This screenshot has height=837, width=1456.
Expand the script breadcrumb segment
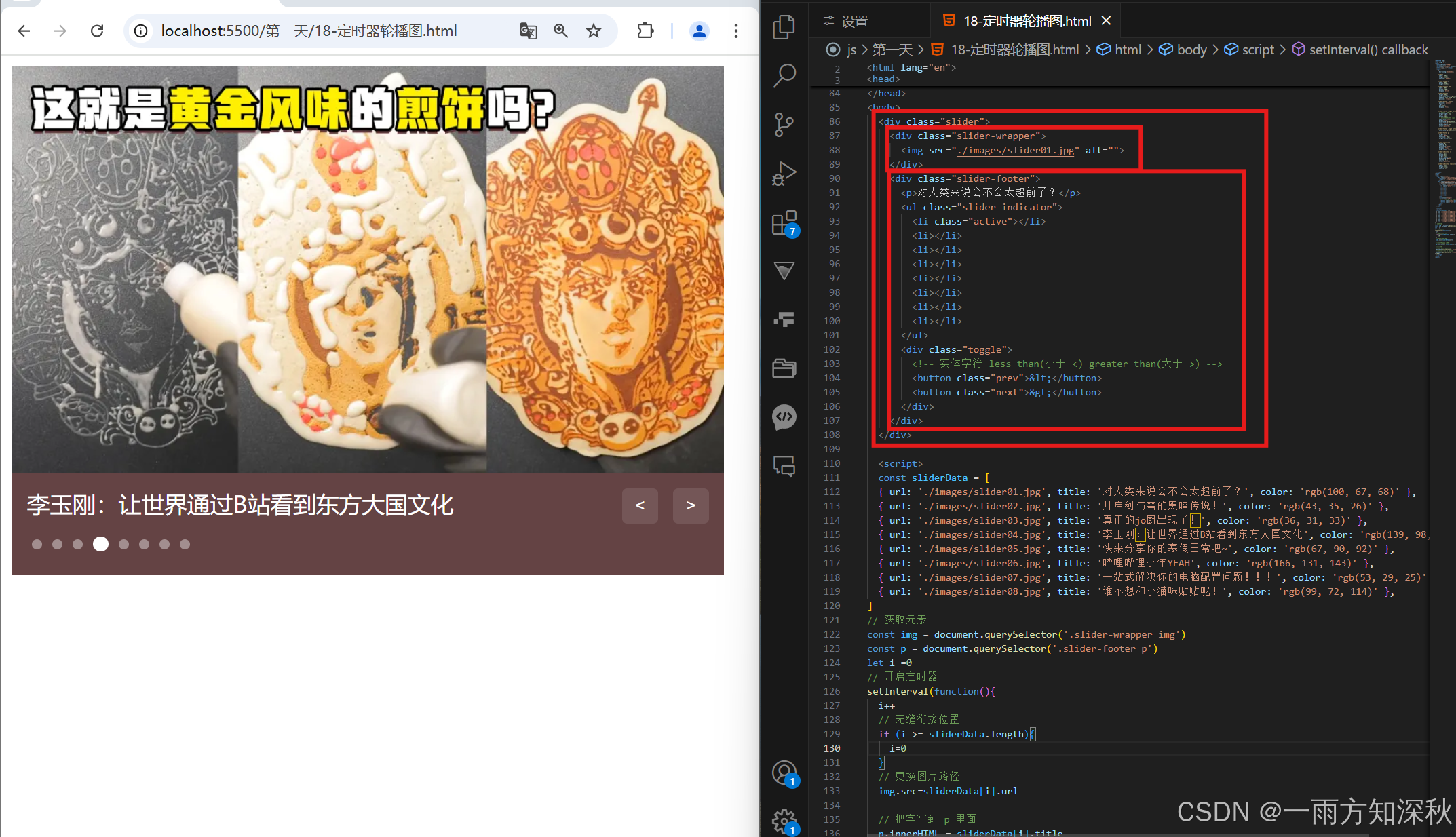click(1257, 50)
